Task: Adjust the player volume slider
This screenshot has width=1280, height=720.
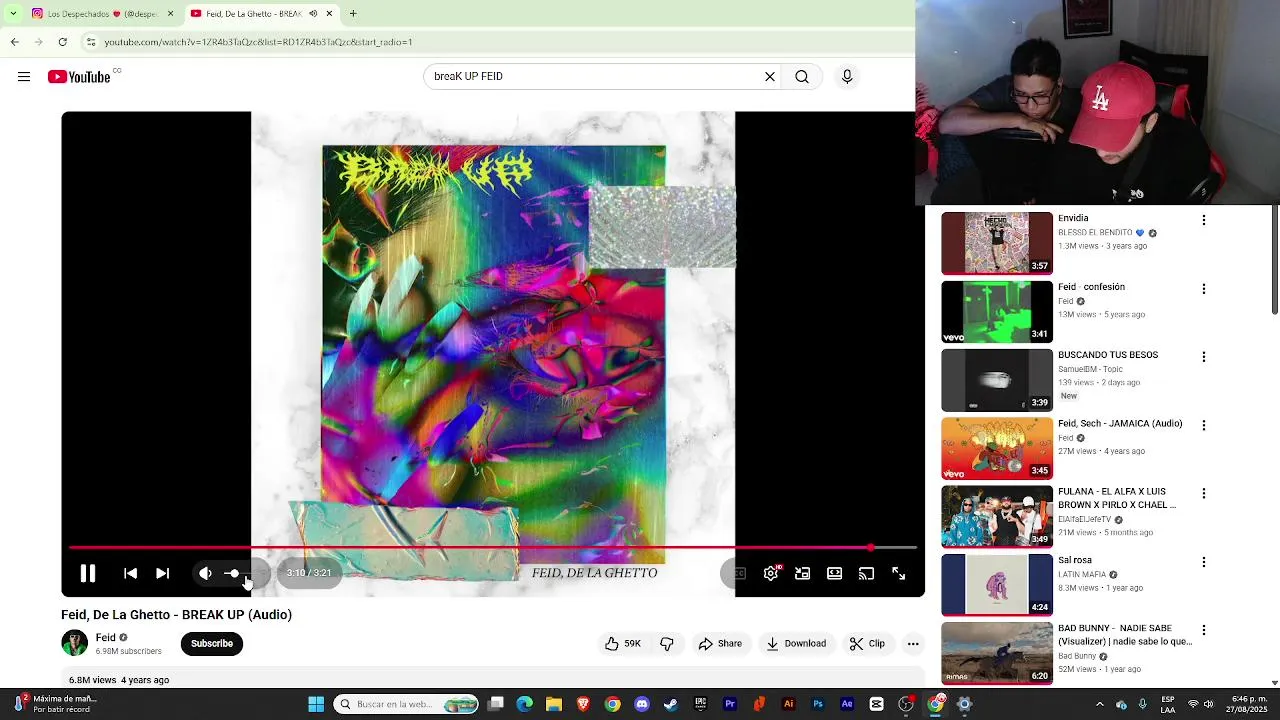Action: click(x=245, y=573)
